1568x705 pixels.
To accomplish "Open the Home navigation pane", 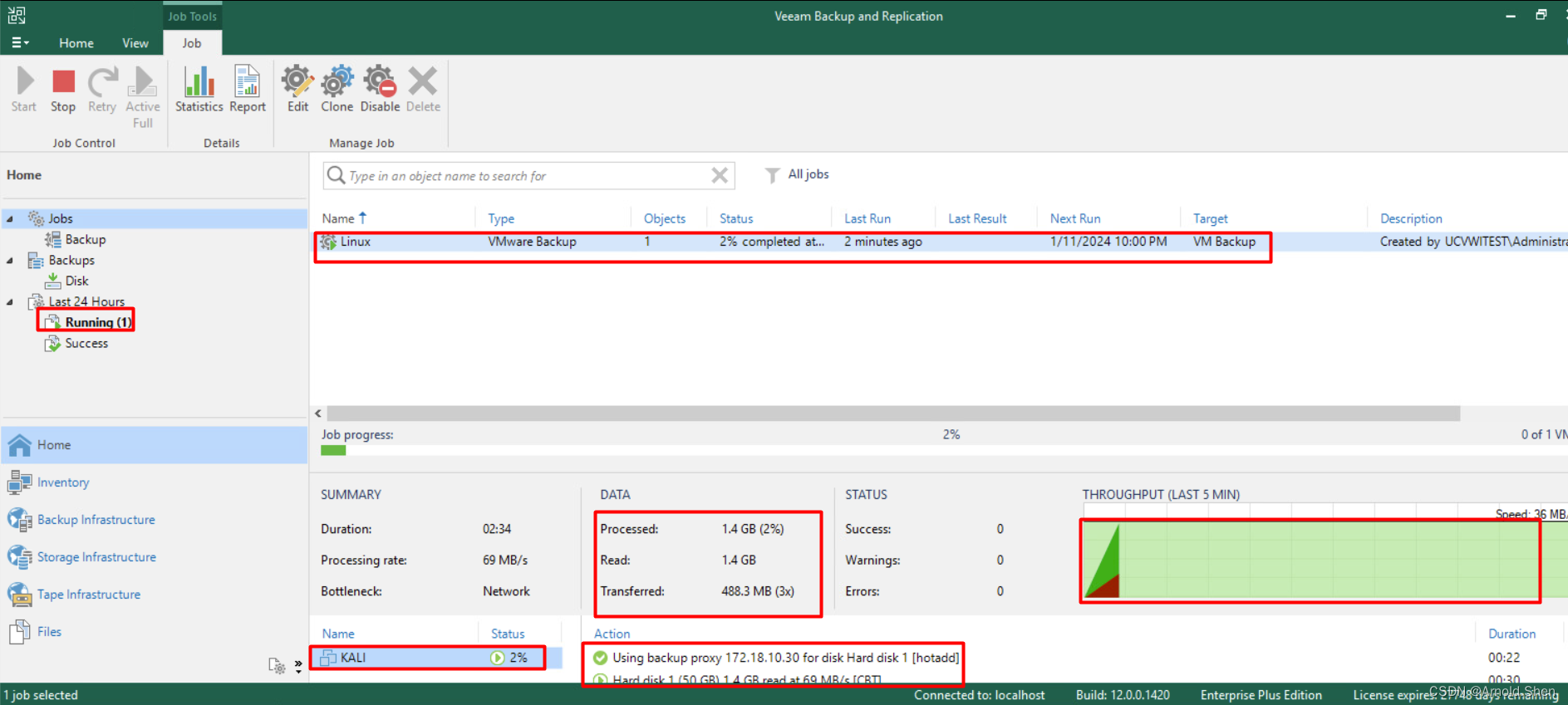I will pos(155,445).
